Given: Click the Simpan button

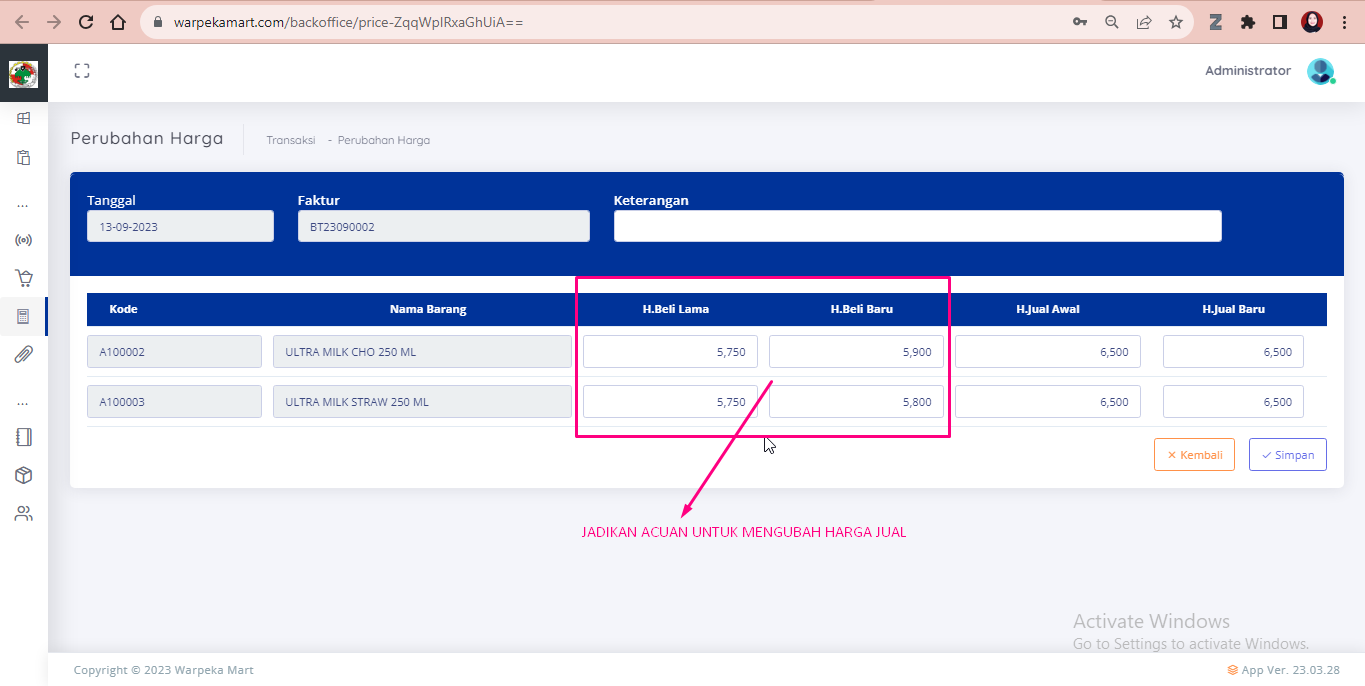Looking at the screenshot, I should coord(1288,454).
